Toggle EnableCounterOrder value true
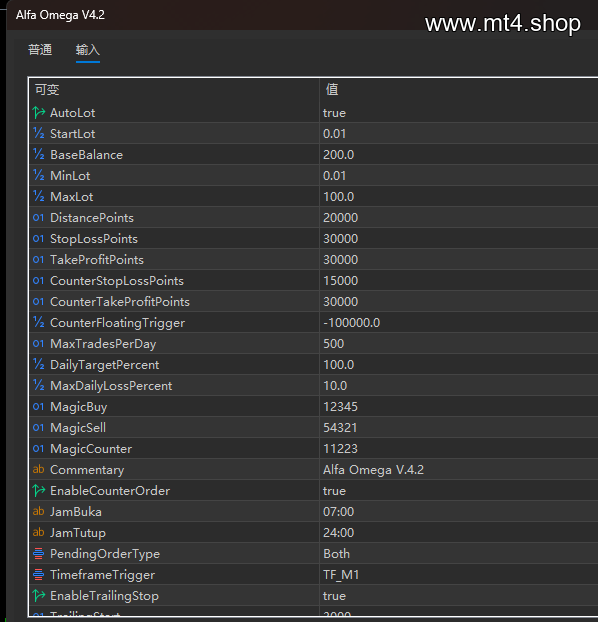Viewport: 598px width, 622px height. point(459,490)
